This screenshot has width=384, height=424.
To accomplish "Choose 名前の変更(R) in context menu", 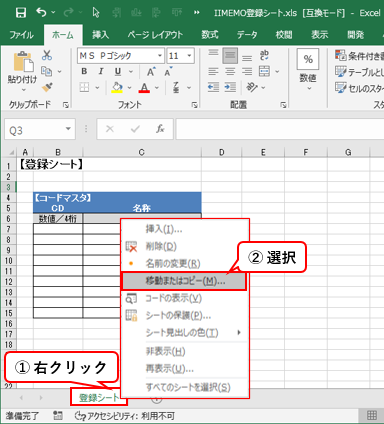I will point(185,264).
